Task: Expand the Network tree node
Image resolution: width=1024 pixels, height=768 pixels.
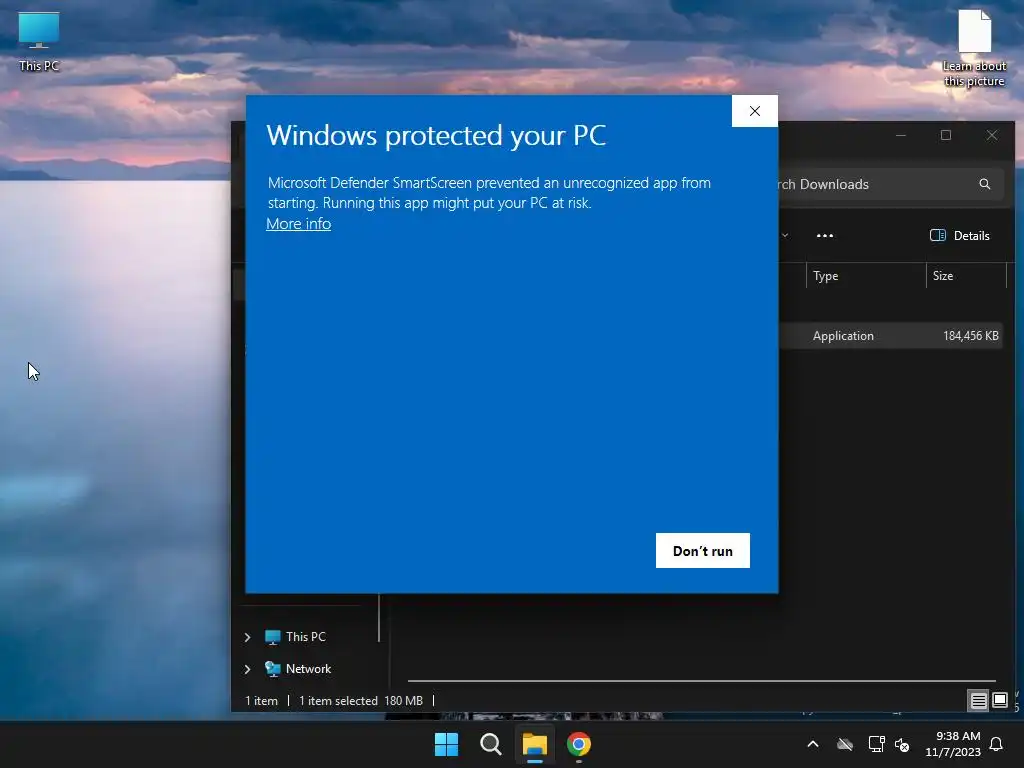Action: 248,669
